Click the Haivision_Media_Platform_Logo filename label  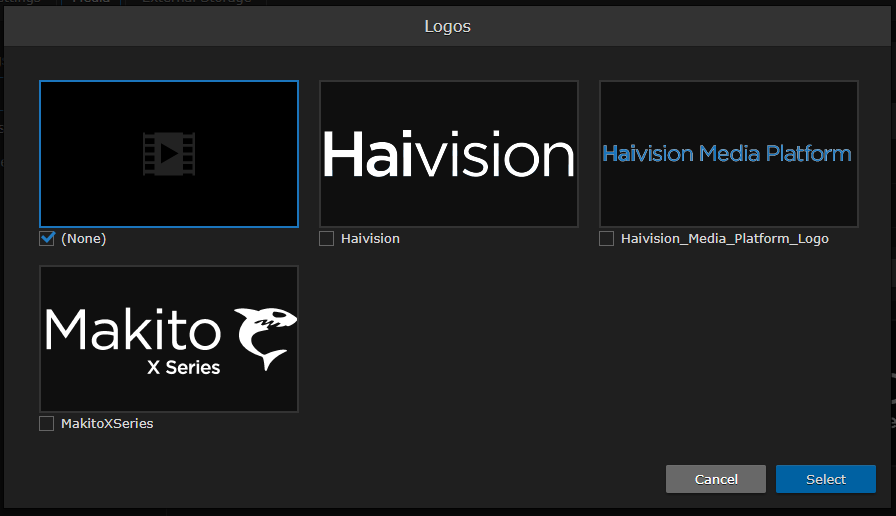(724, 239)
